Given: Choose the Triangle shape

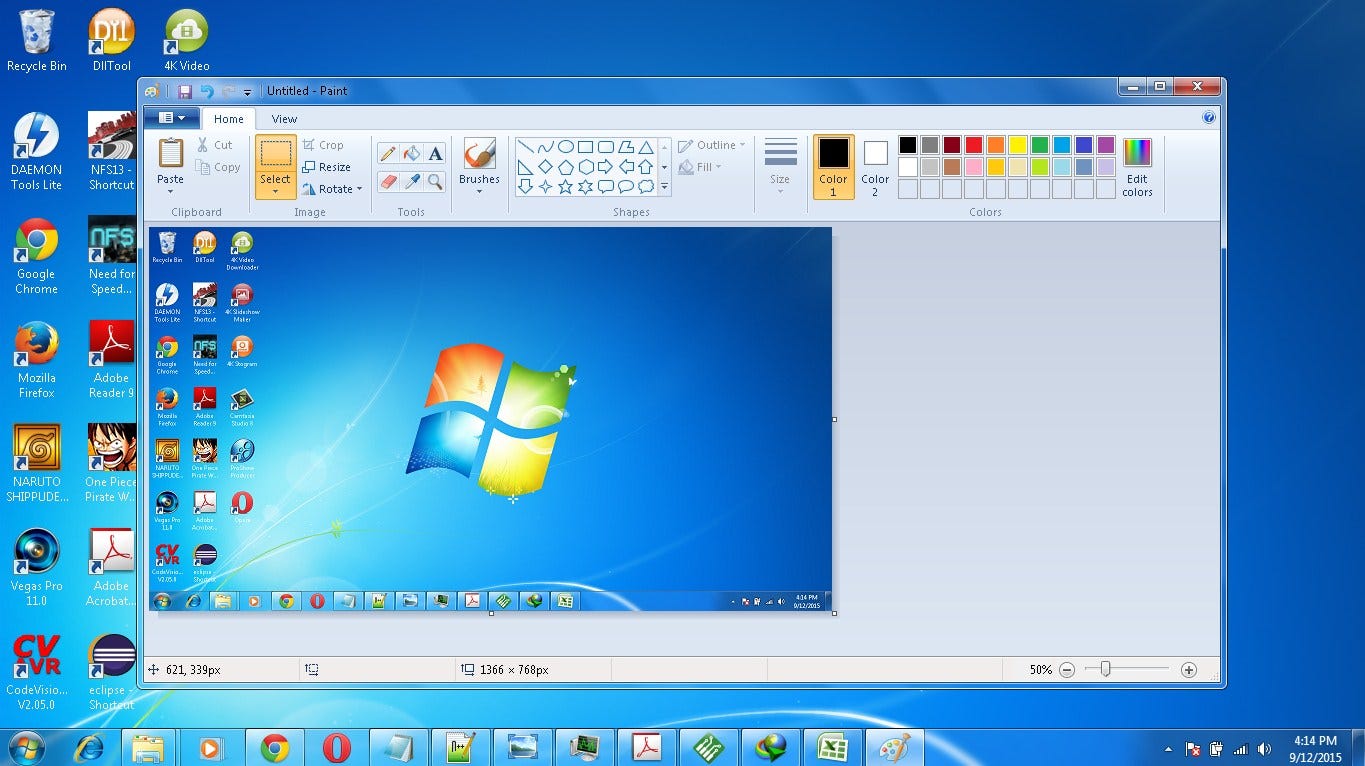Looking at the screenshot, I should coord(646,147).
